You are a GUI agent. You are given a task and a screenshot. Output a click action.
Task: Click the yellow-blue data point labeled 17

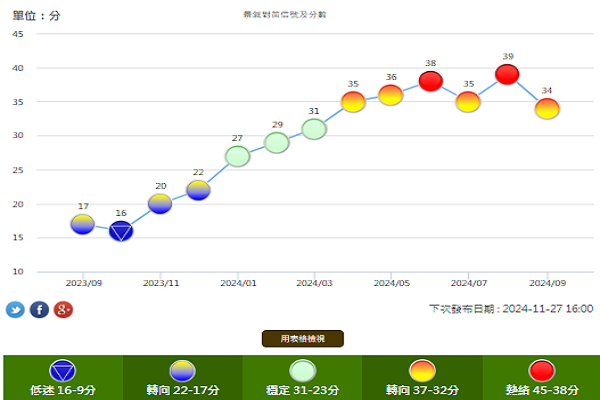[x=83, y=224]
